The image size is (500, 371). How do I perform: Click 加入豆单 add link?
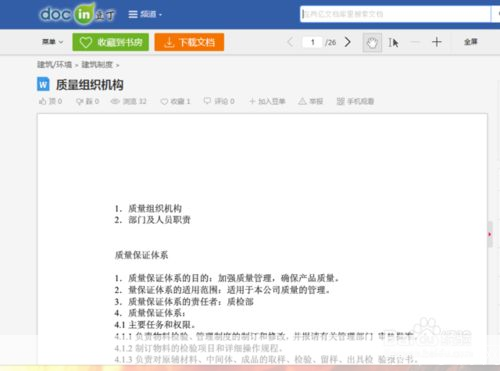coord(267,101)
